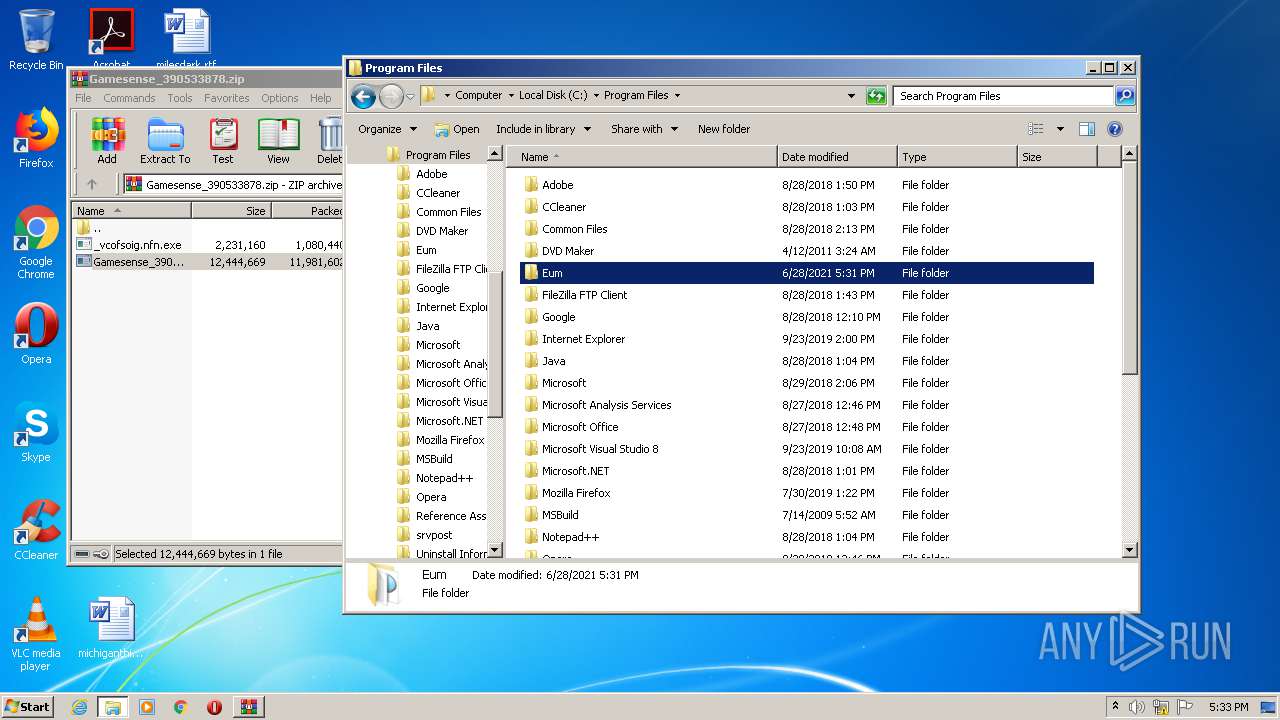Open the WinRAR Commands menu
Viewport: 1280px width, 720px height.
pos(129,98)
